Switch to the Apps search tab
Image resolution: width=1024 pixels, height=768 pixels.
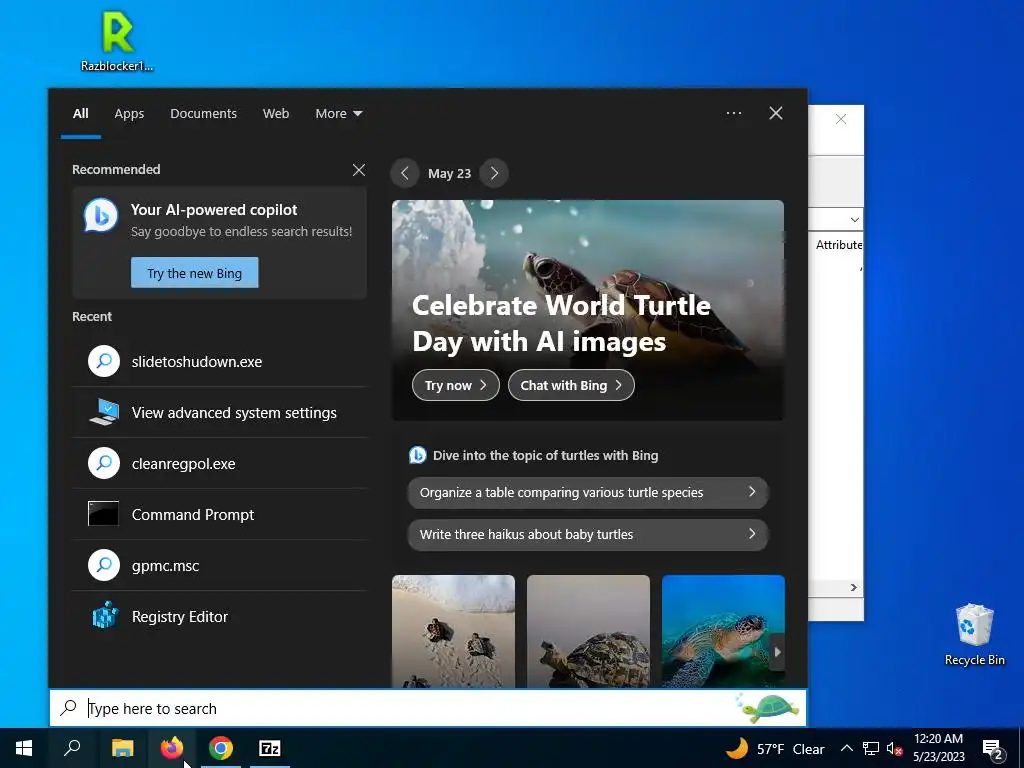coord(129,114)
